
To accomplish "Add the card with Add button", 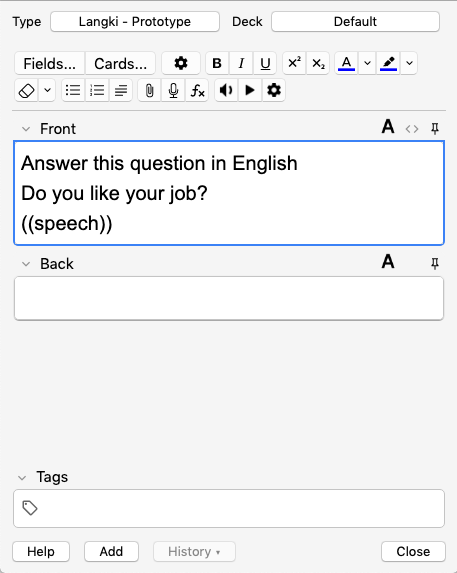I will tap(111, 551).
